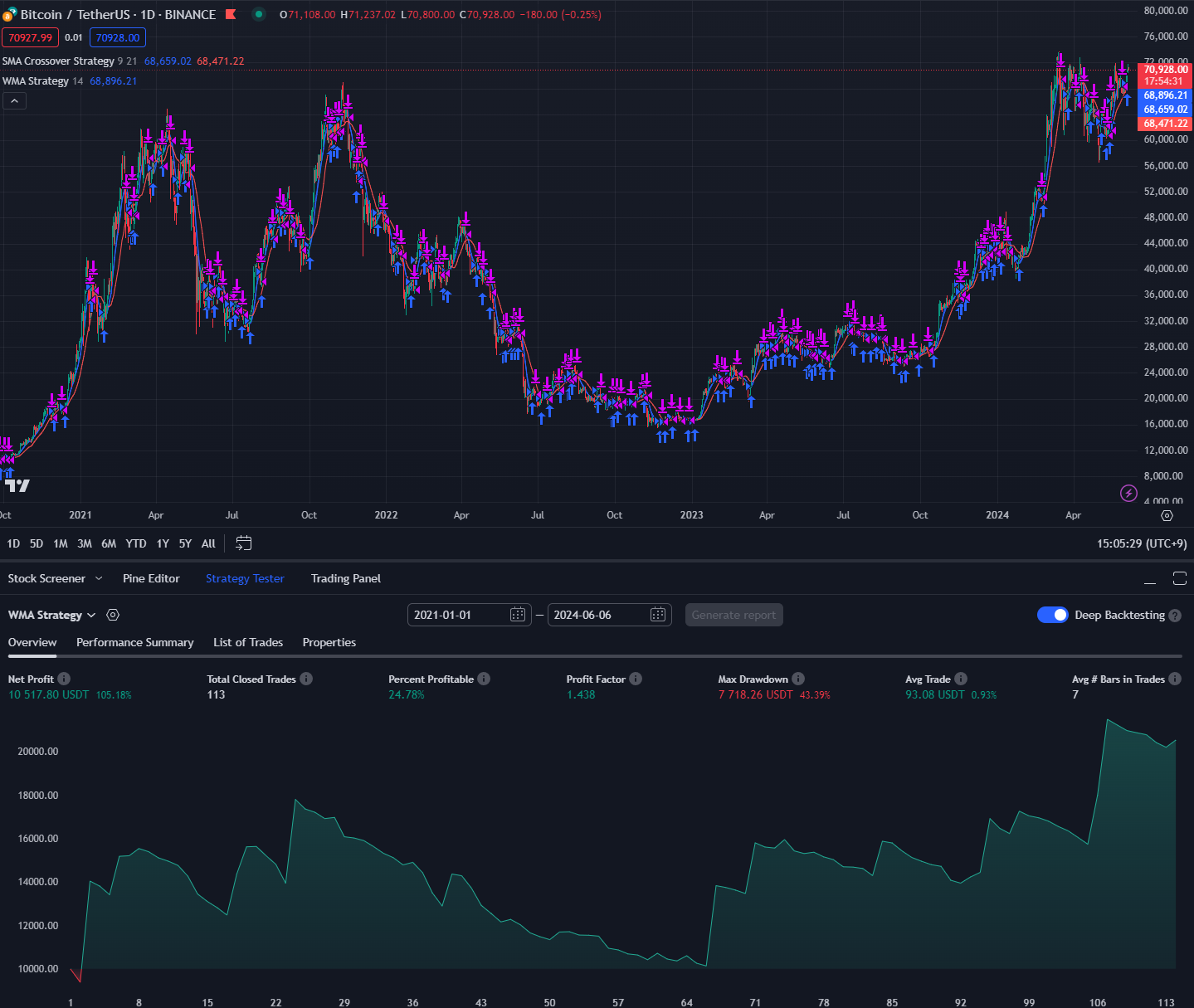The height and width of the screenshot is (1008, 1194).
Task: Open chart settings gear on time axis
Action: tap(1167, 515)
